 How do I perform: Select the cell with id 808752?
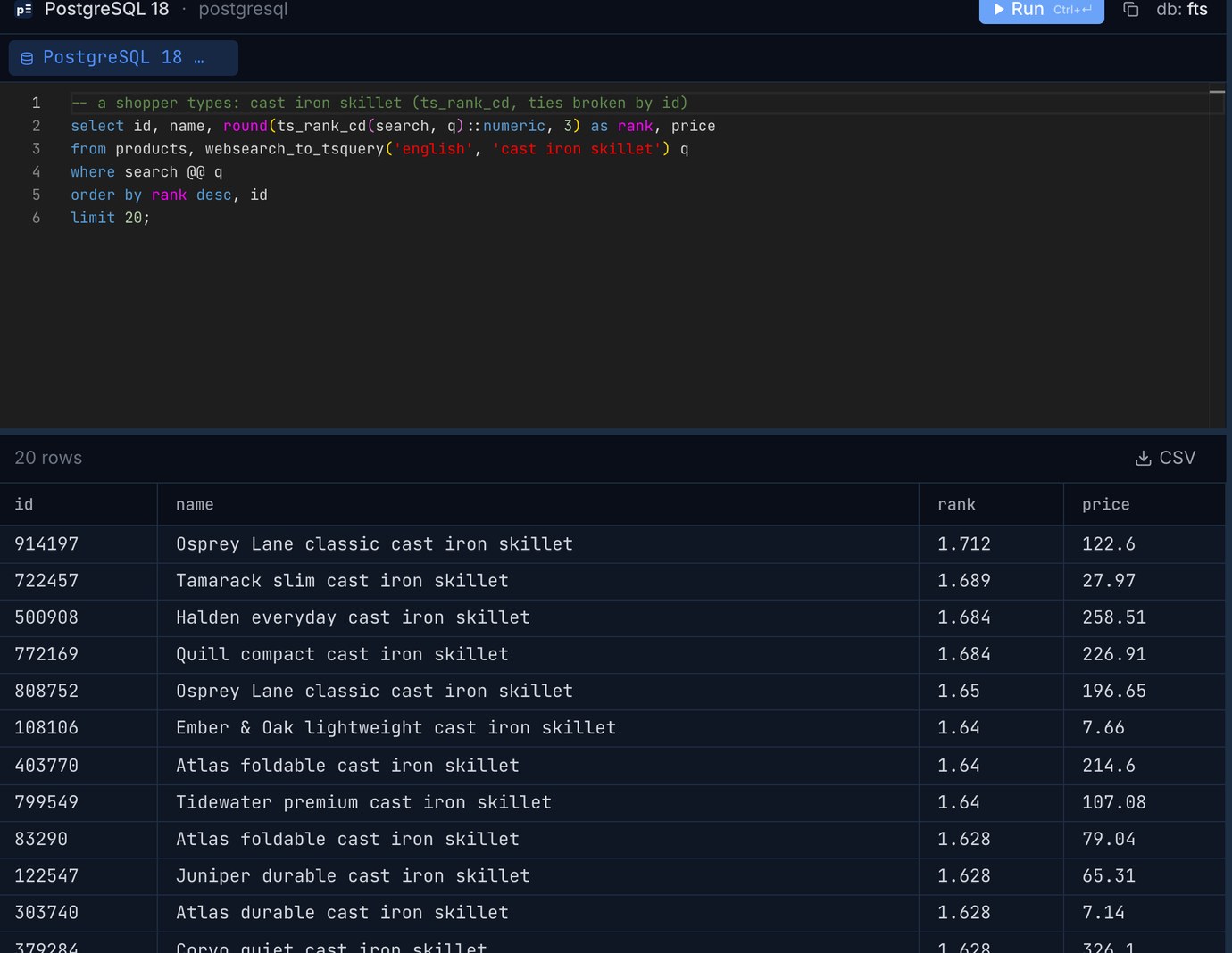click(x=79, y=692)
